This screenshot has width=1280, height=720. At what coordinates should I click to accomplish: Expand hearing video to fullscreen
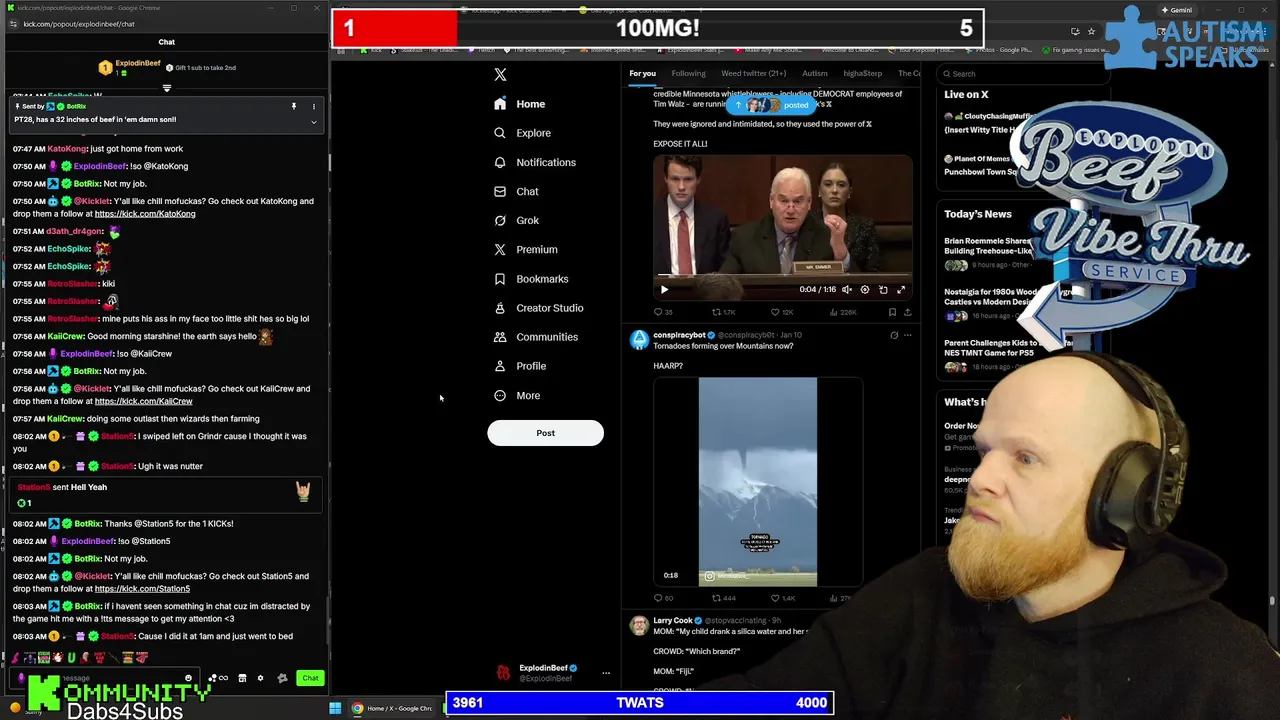901,290
